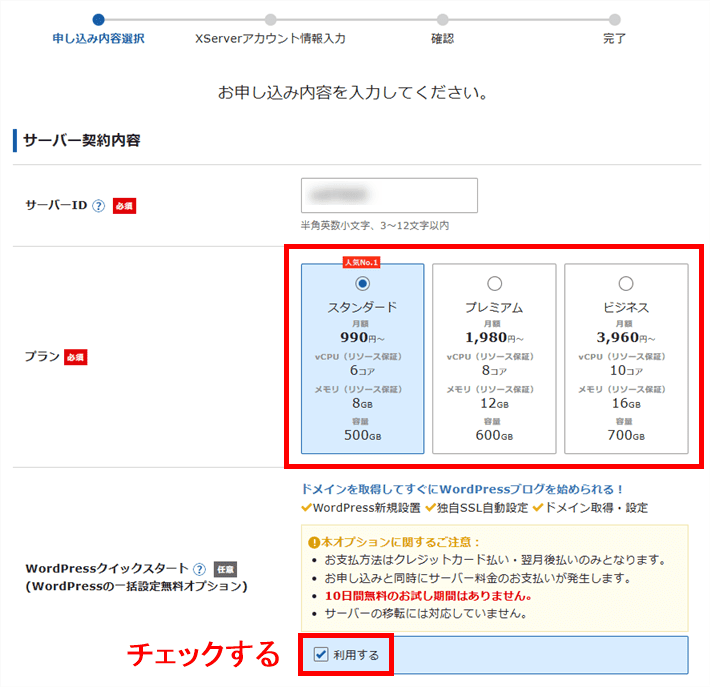Select the ビジネス plan radio button
Image resolution: width=710 pixels, height=687 pixels.
click(626, 284)
